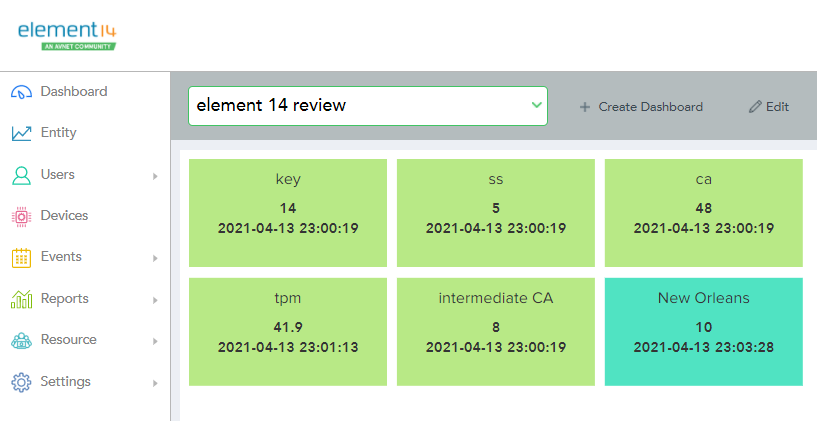Click the Events calendar icon
The image size is (817, 421).
coord(21,258)
